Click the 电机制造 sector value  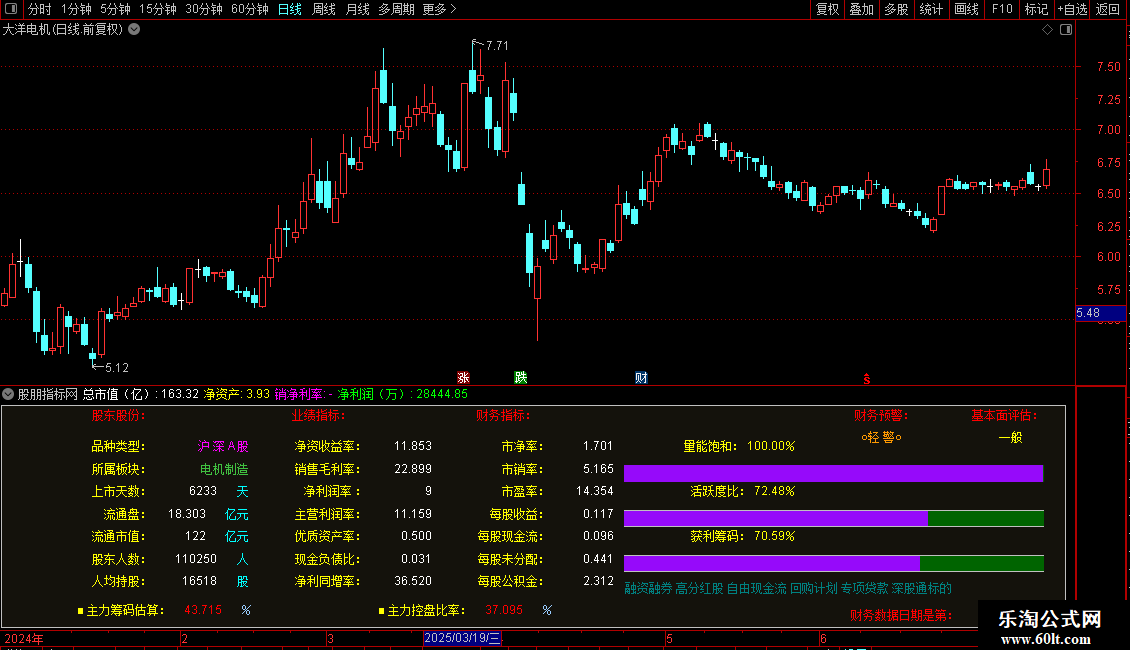[224, 469]
